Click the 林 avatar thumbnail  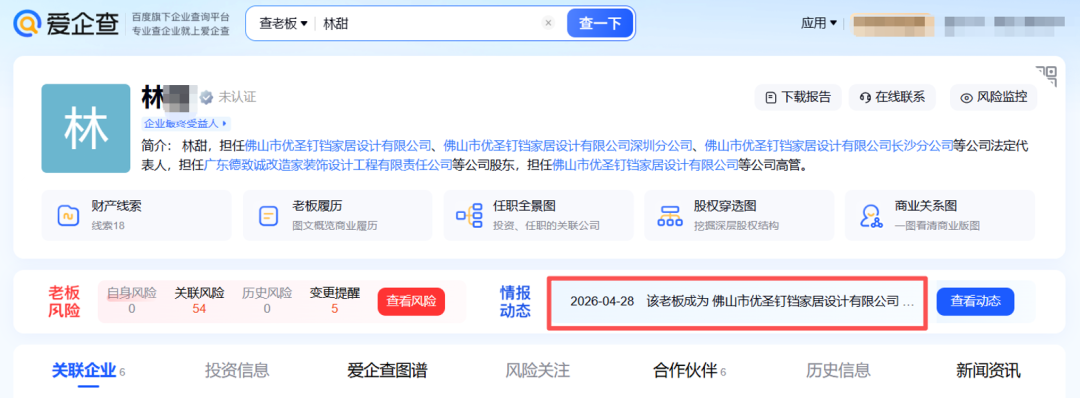[x=85, y=128]
